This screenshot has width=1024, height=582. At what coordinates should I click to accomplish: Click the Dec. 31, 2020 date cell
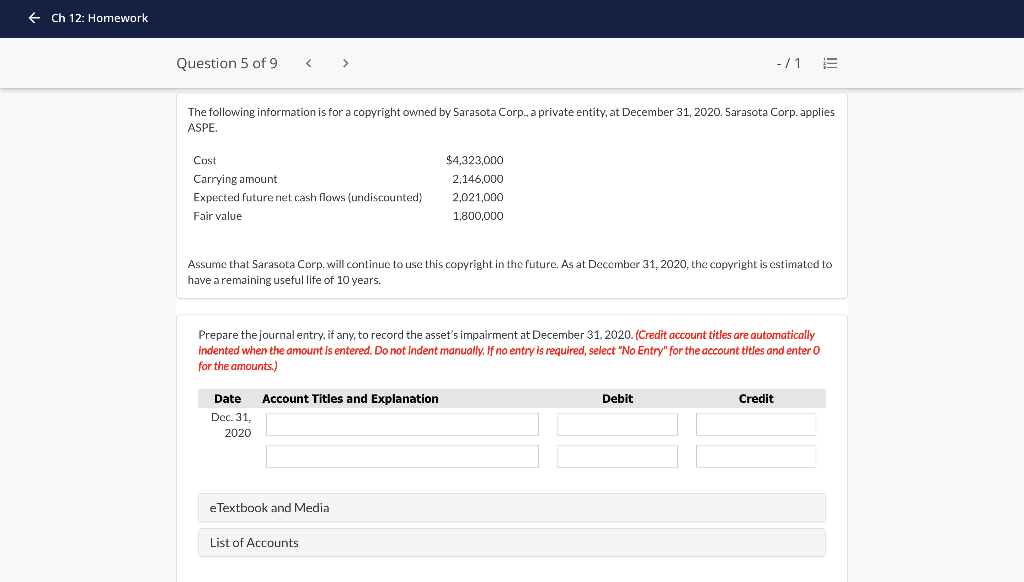click(231, 425)
